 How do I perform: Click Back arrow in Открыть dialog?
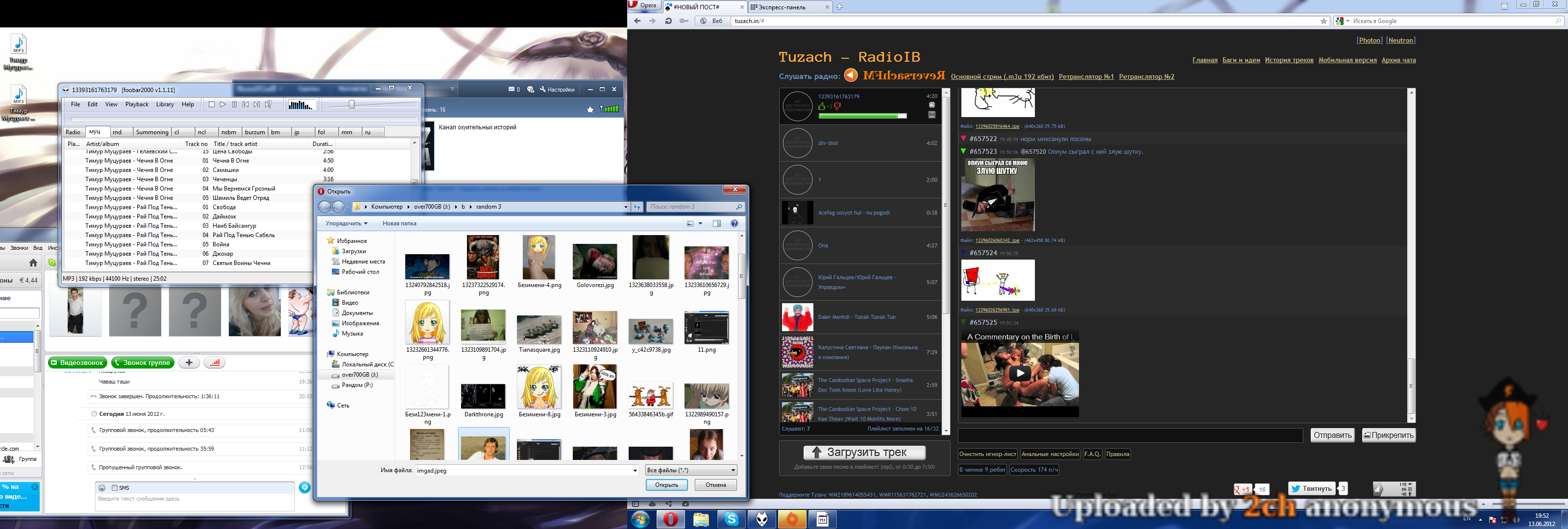click(x=325, y=207)
